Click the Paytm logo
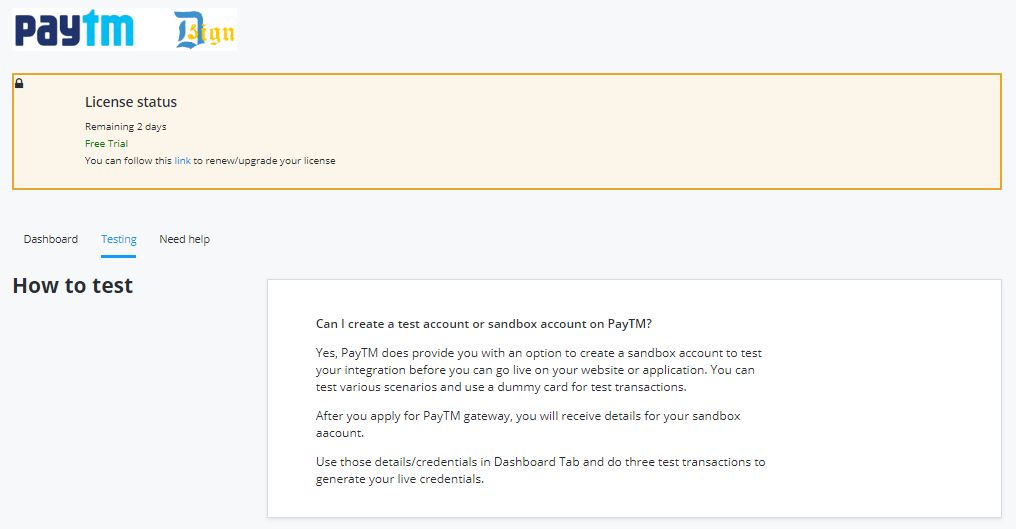Image resolution: width=1016 pixels, height=529 pixels. tap(73, 29)
